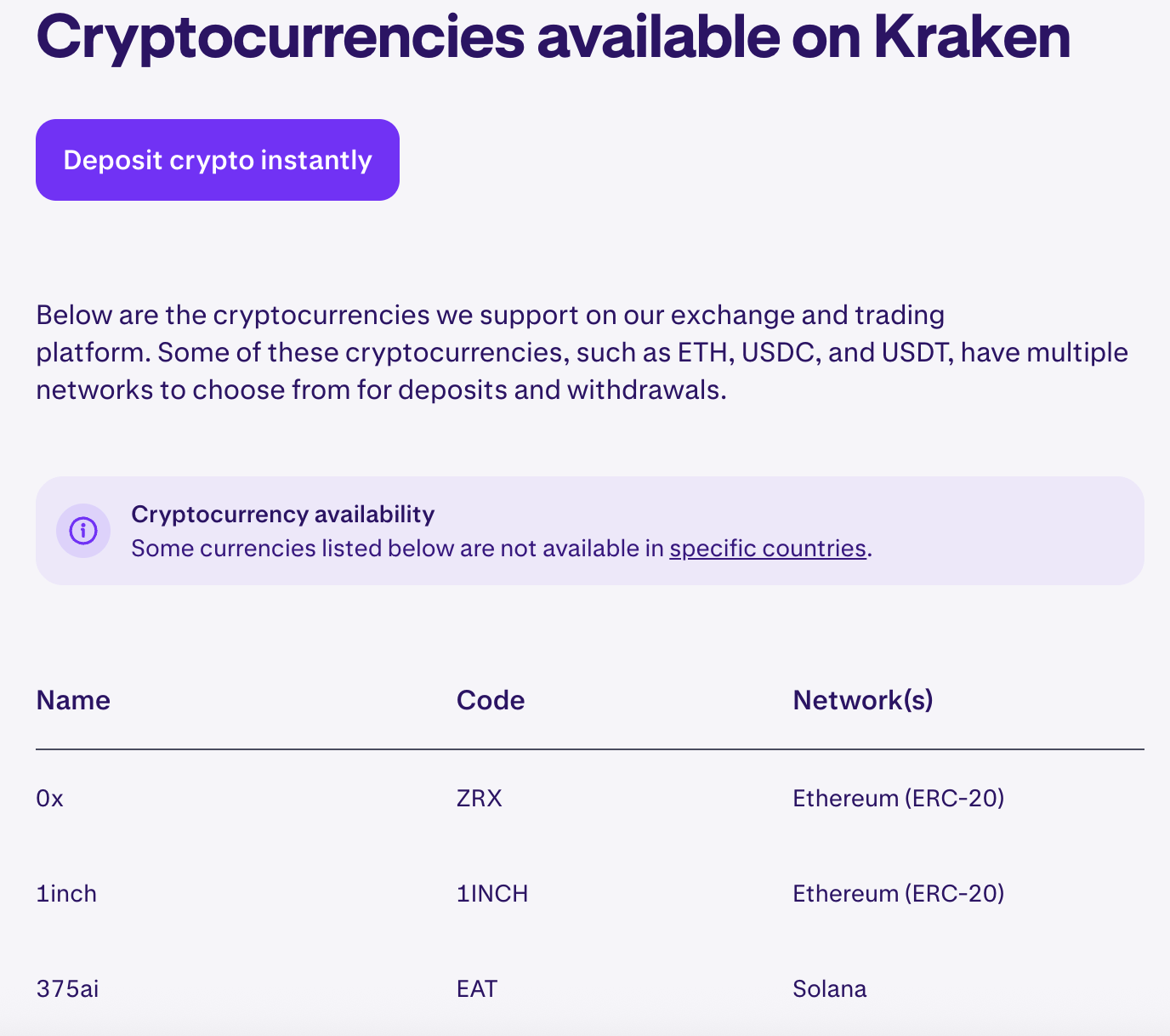Click Ethereum (ERC-20) network for 0x

(898, 798)
